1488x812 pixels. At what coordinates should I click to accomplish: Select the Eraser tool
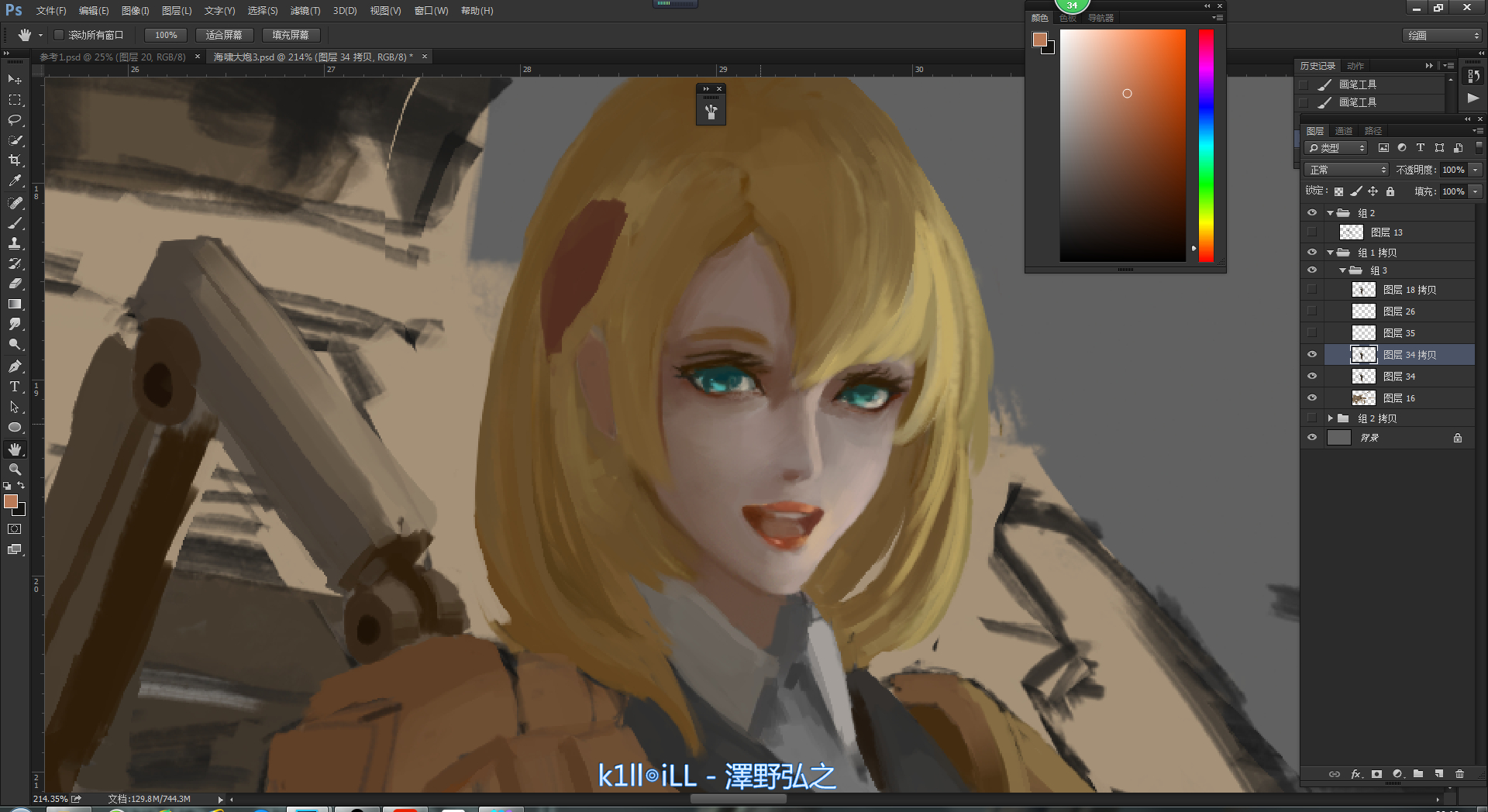pyautogui.click(x=15, y=284)
